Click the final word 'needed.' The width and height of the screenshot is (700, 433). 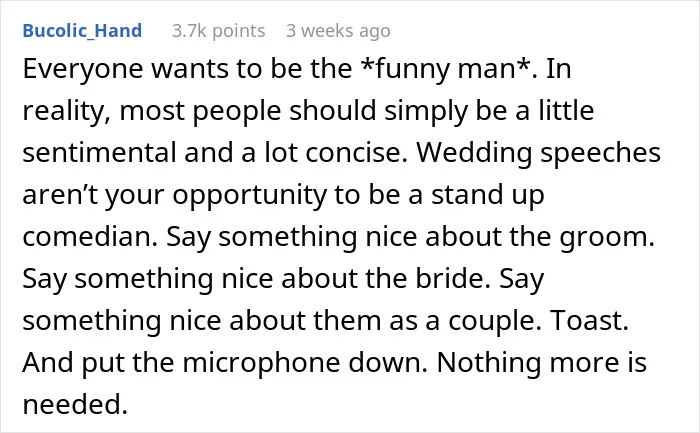(75, 404)
